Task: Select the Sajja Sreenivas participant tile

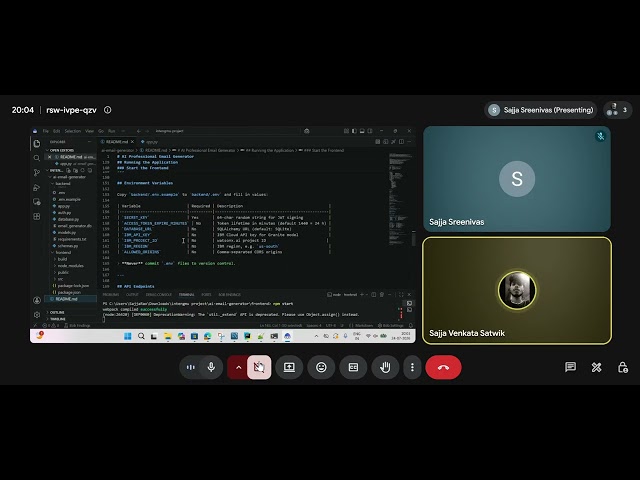Action: 517,179
